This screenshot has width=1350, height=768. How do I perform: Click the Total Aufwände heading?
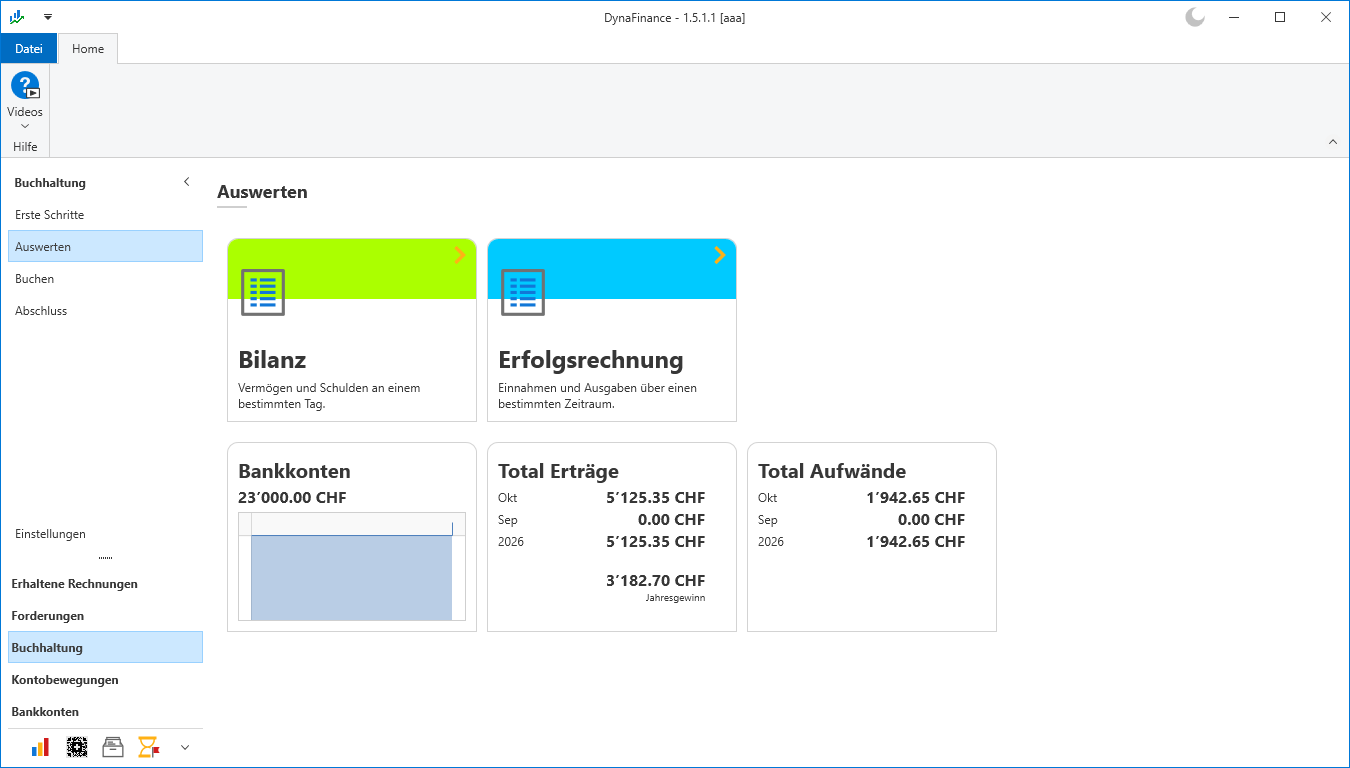point(832,471)
